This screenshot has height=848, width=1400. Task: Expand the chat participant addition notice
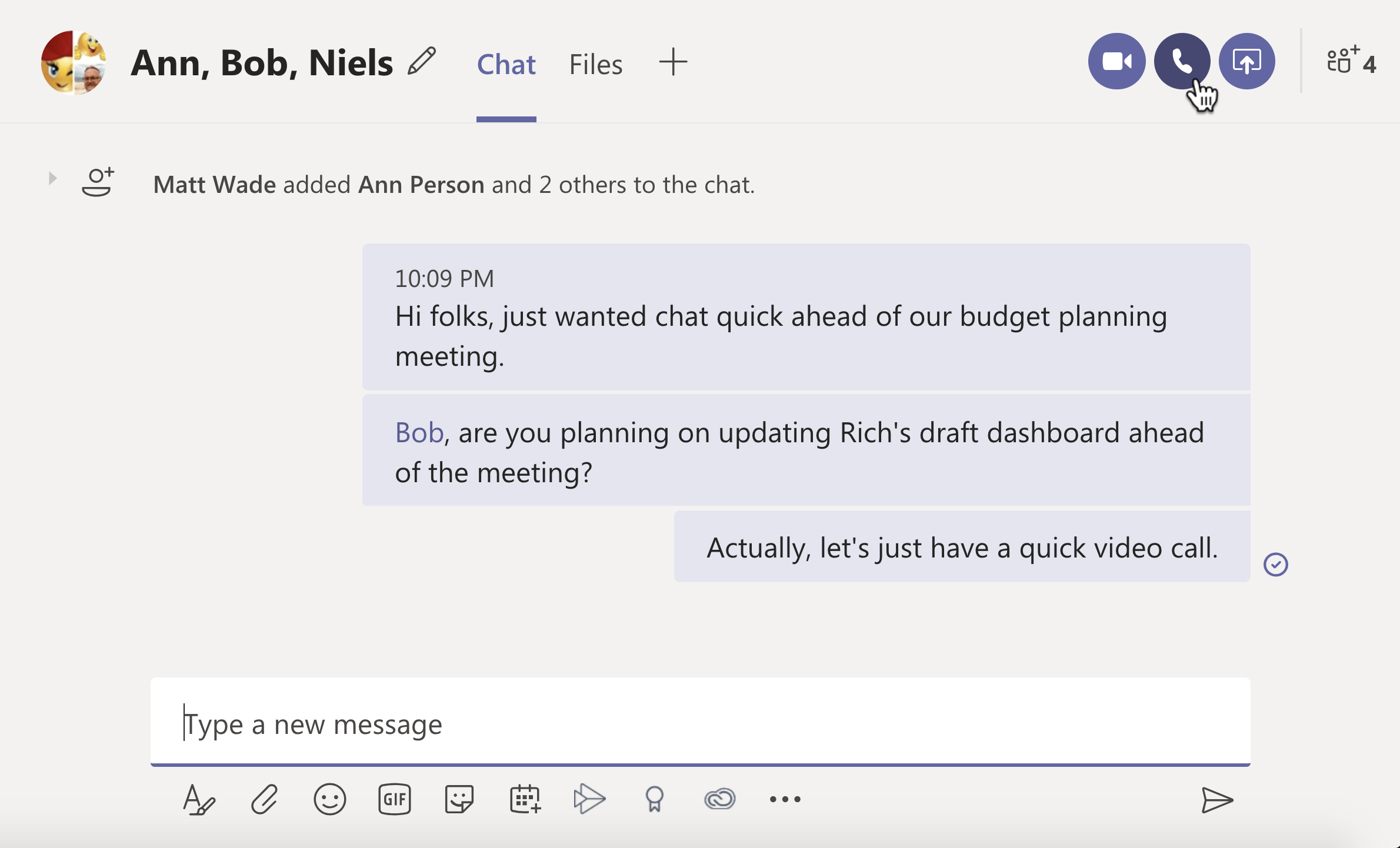point(52,178)
